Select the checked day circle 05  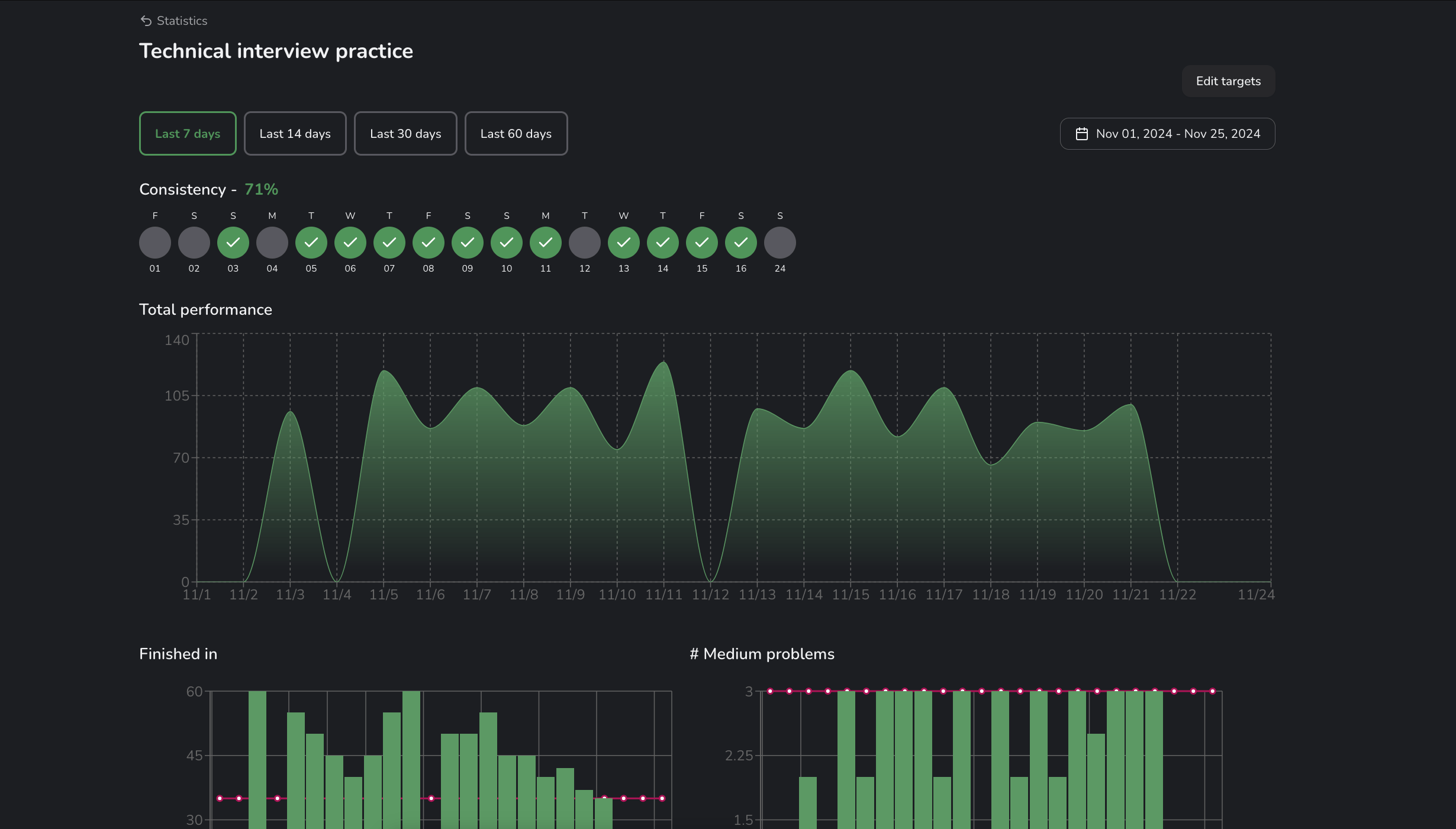point(311,243)
